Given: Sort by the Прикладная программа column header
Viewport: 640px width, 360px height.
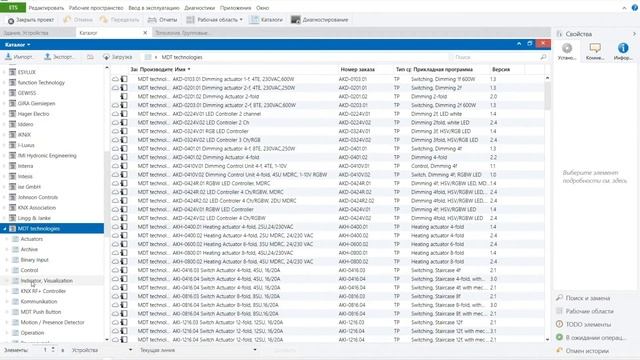Looking at the screenshot, I should point(443,69).
